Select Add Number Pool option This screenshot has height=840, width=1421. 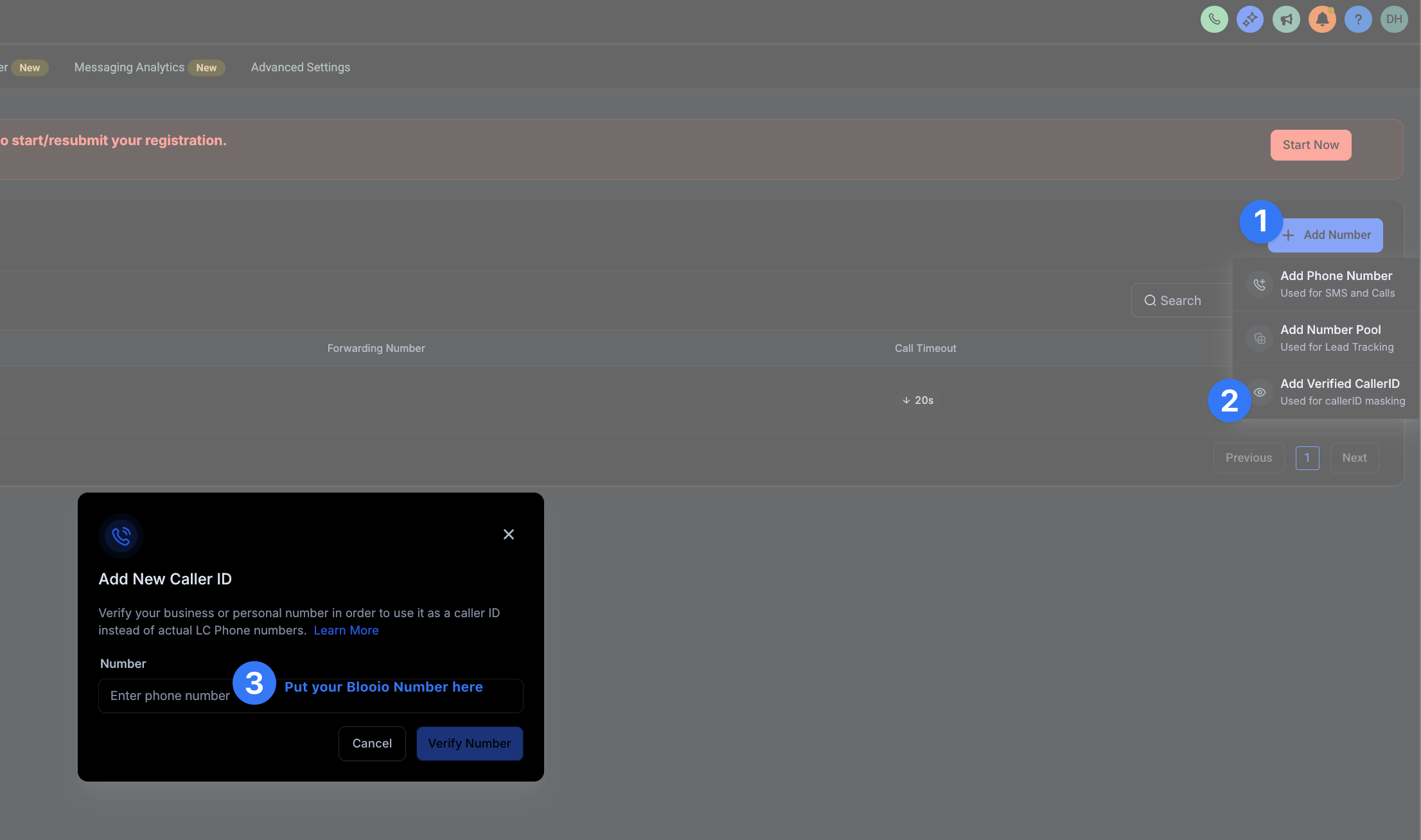click(x=1326, y=338)
